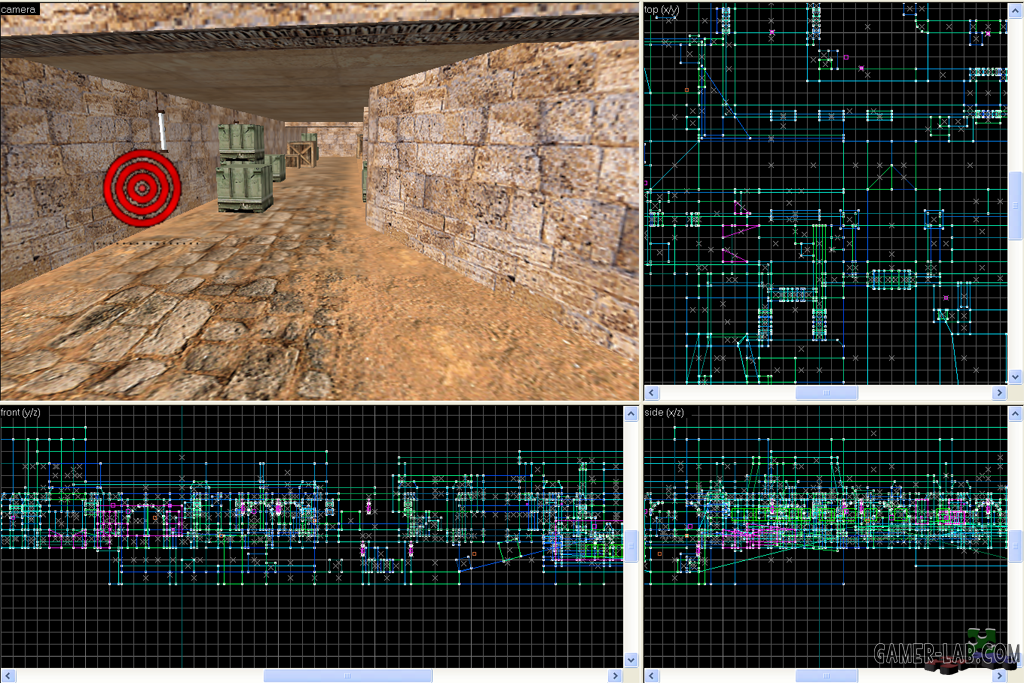
Task: Click the vertical scrollbar thumb of top view
Action: (1016, 205)
